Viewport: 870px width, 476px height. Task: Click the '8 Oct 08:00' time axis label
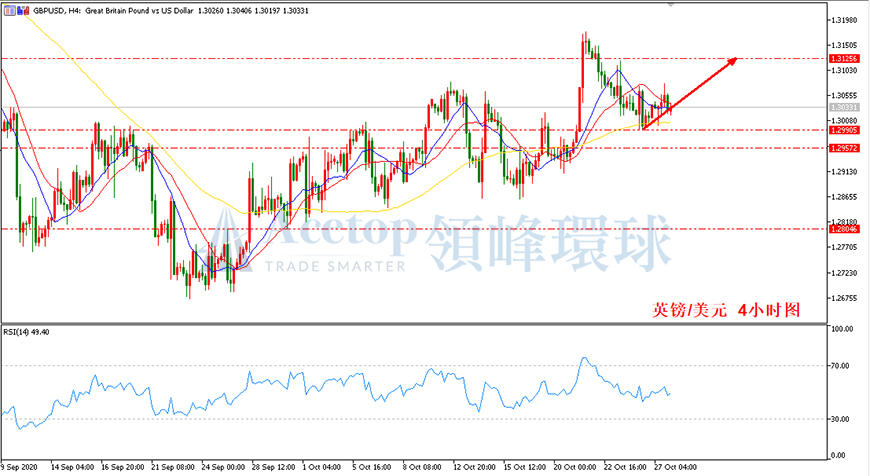(x=422, y=467)
